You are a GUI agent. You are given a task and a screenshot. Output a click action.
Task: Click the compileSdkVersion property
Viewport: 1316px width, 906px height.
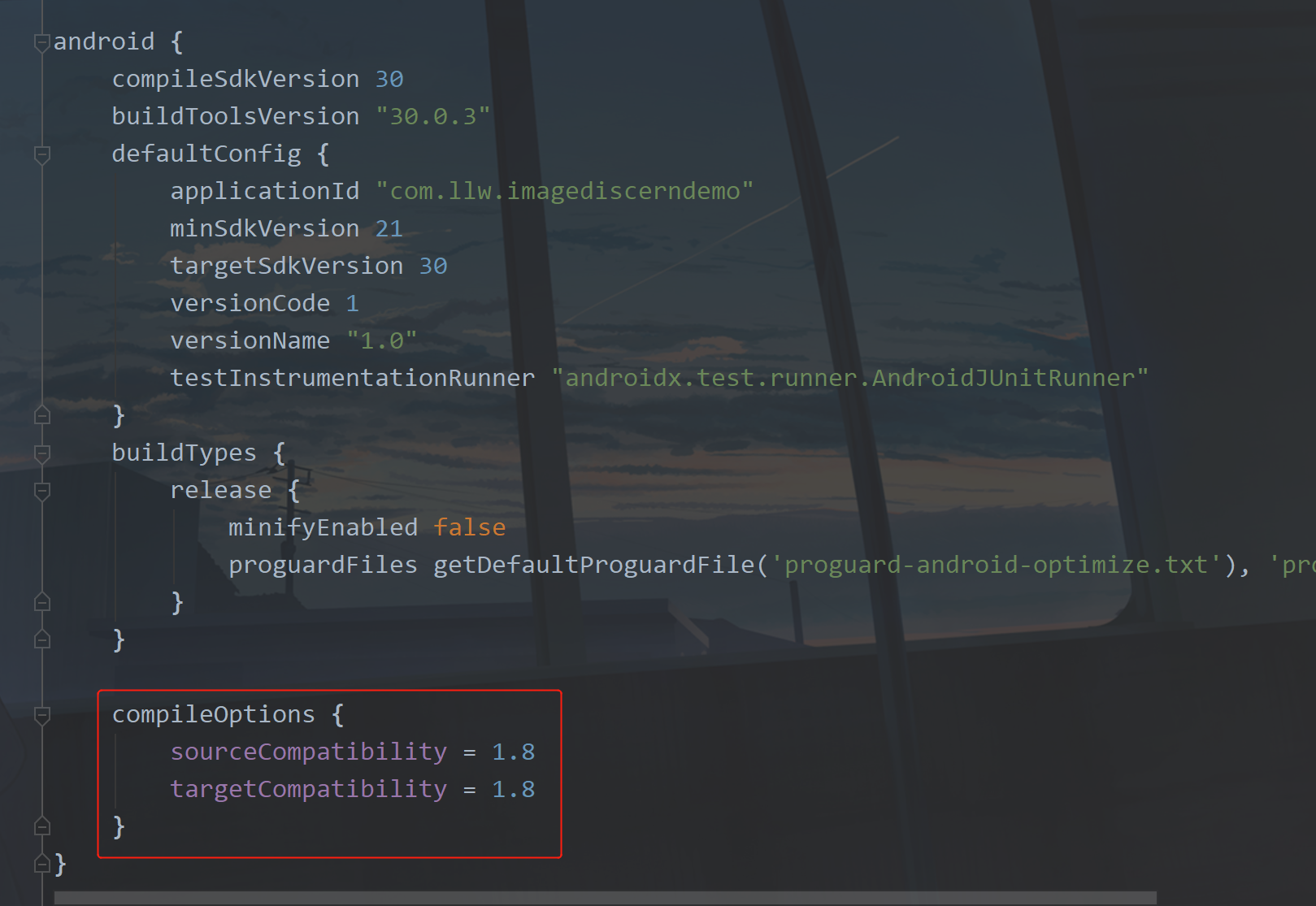click(x=236, y=79)
